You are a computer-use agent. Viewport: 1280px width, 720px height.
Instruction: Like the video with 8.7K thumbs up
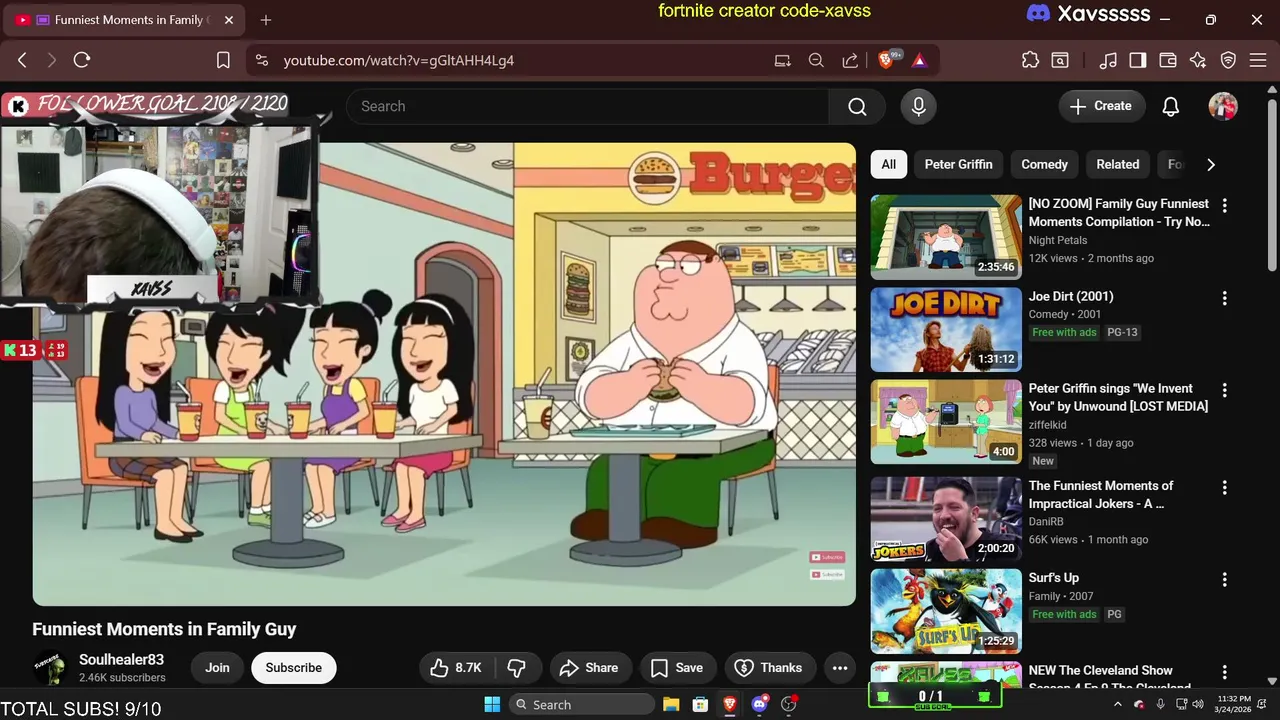coord(456,668)
